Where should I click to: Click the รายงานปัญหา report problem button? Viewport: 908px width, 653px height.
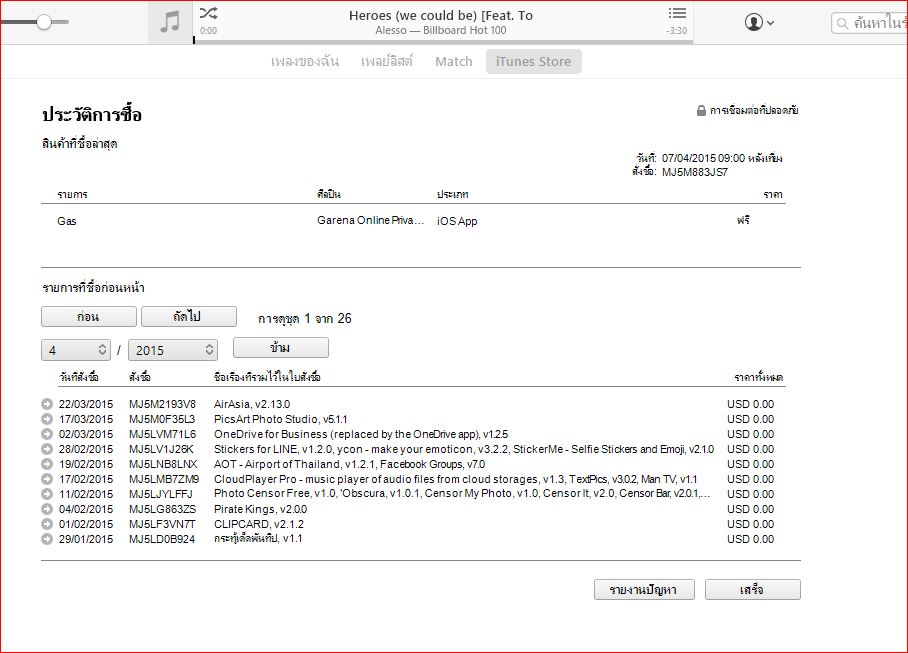click(644, 589)
